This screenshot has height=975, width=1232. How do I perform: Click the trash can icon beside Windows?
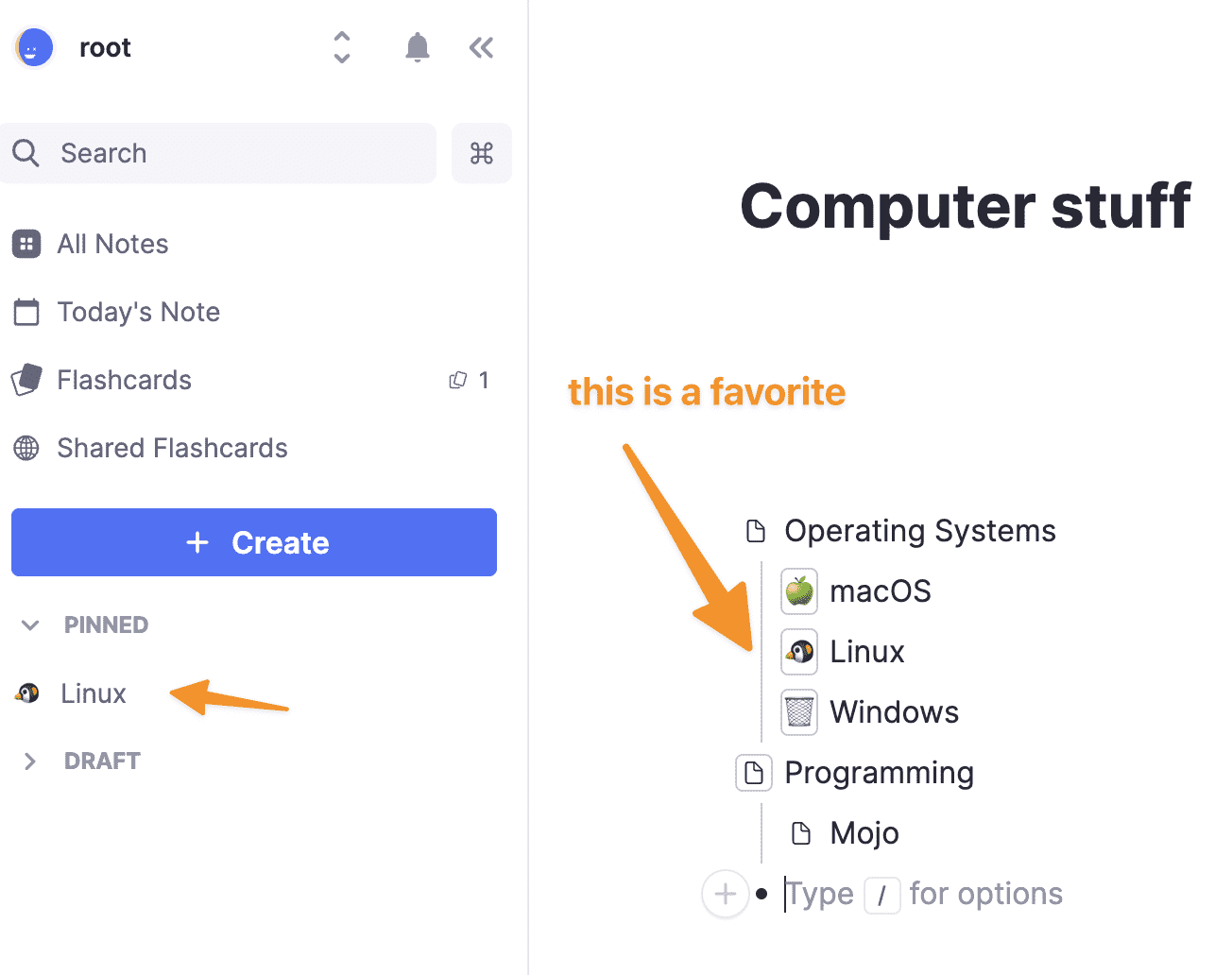(799, 712)
